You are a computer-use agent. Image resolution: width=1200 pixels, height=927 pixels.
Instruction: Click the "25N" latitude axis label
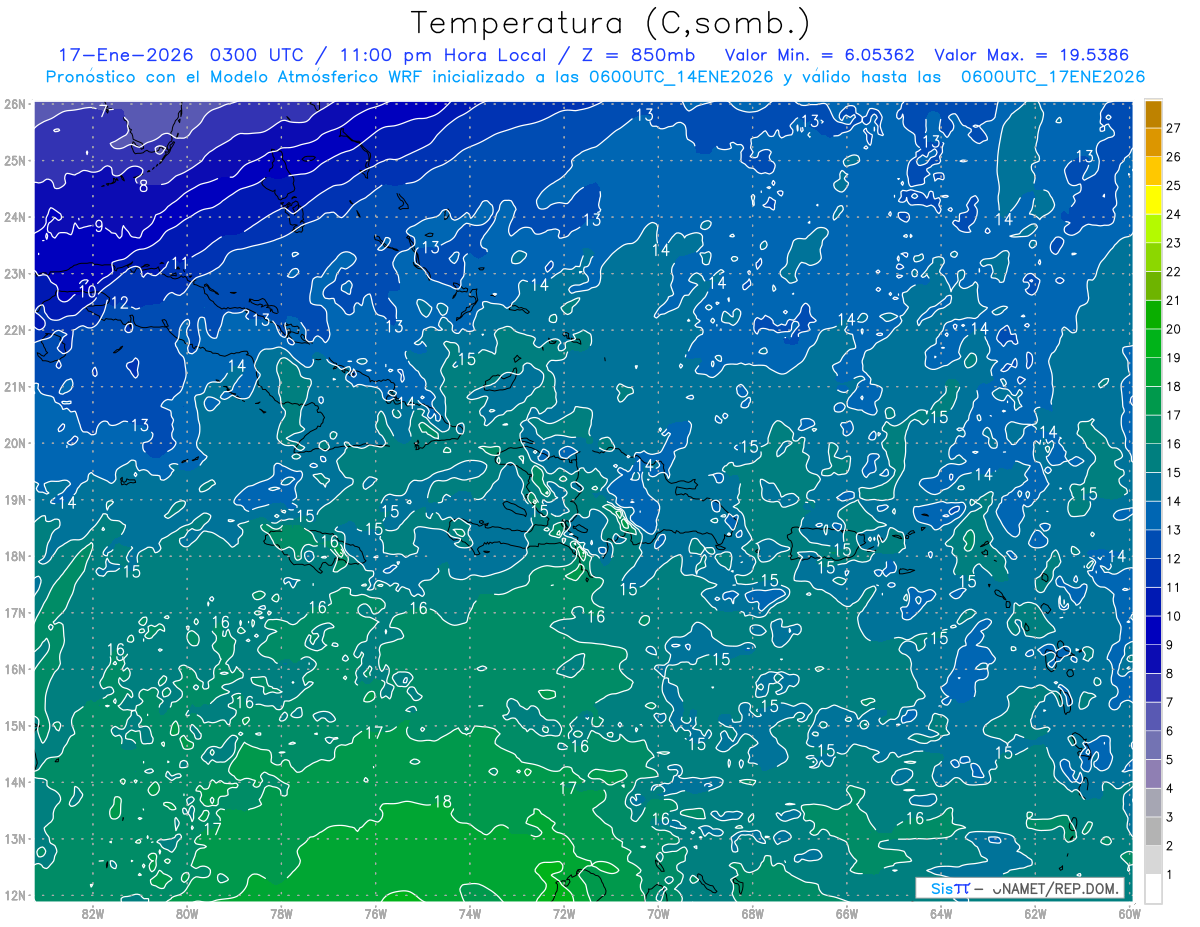coord(15,160)
